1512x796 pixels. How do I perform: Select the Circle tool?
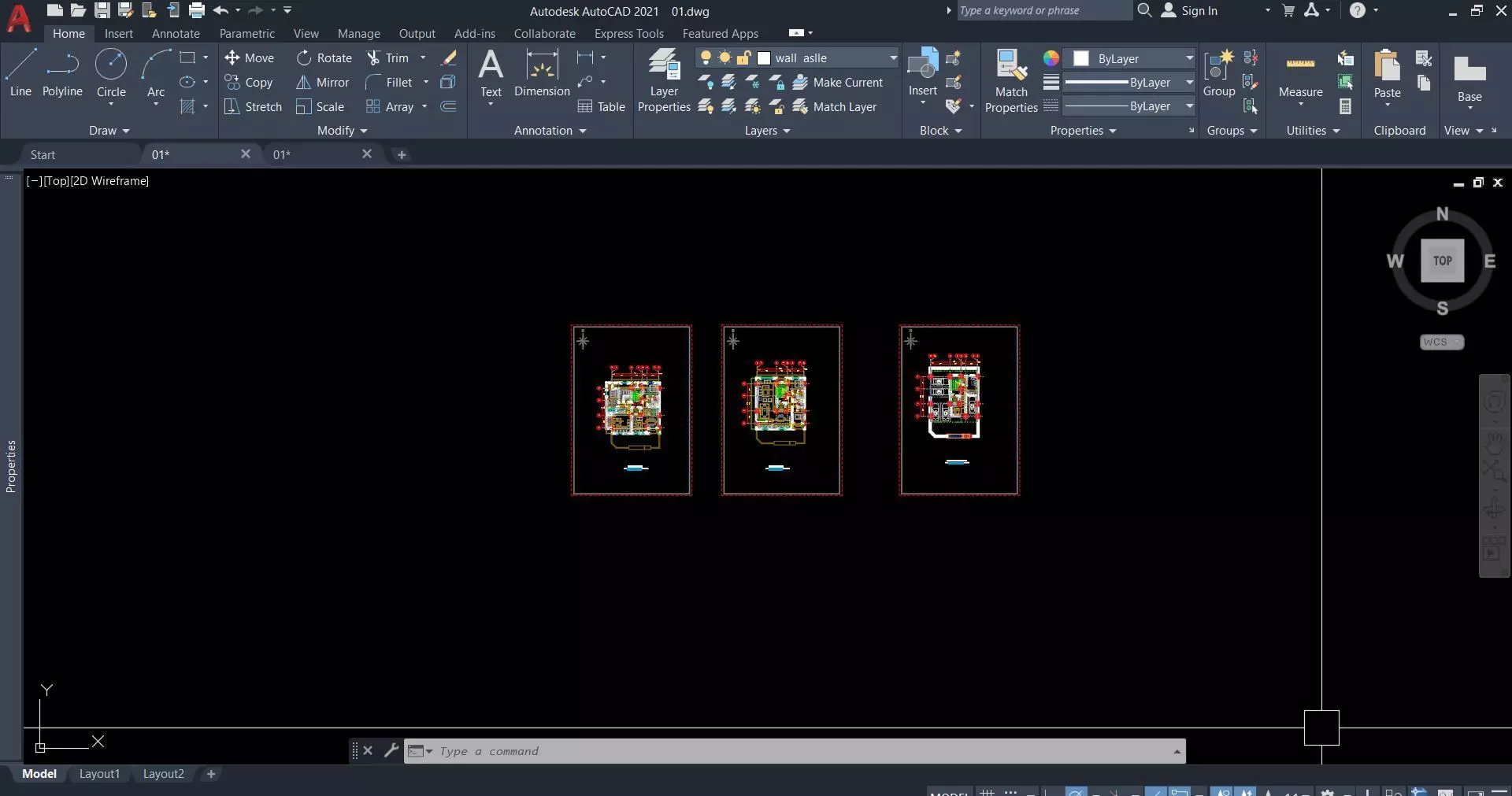click(111, 72)
